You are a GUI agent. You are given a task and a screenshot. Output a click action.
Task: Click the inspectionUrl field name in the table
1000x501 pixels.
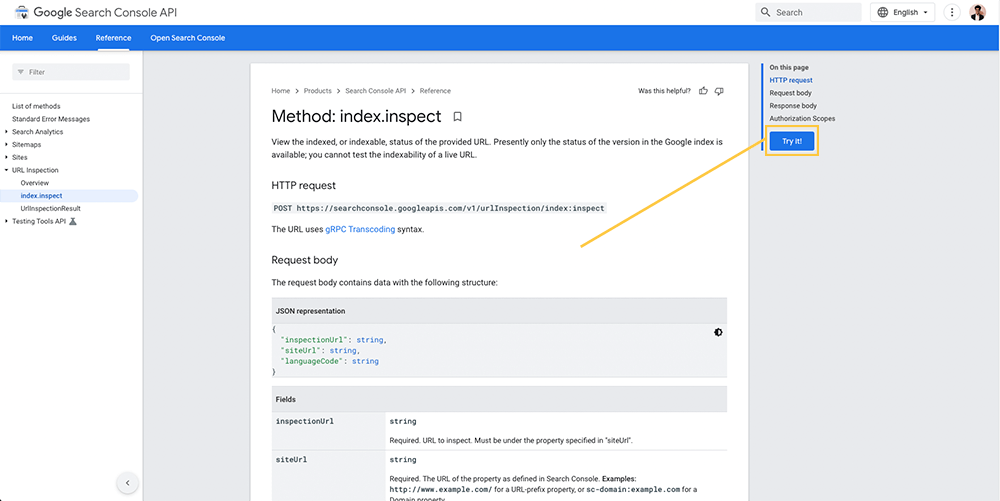click(305, 421)
